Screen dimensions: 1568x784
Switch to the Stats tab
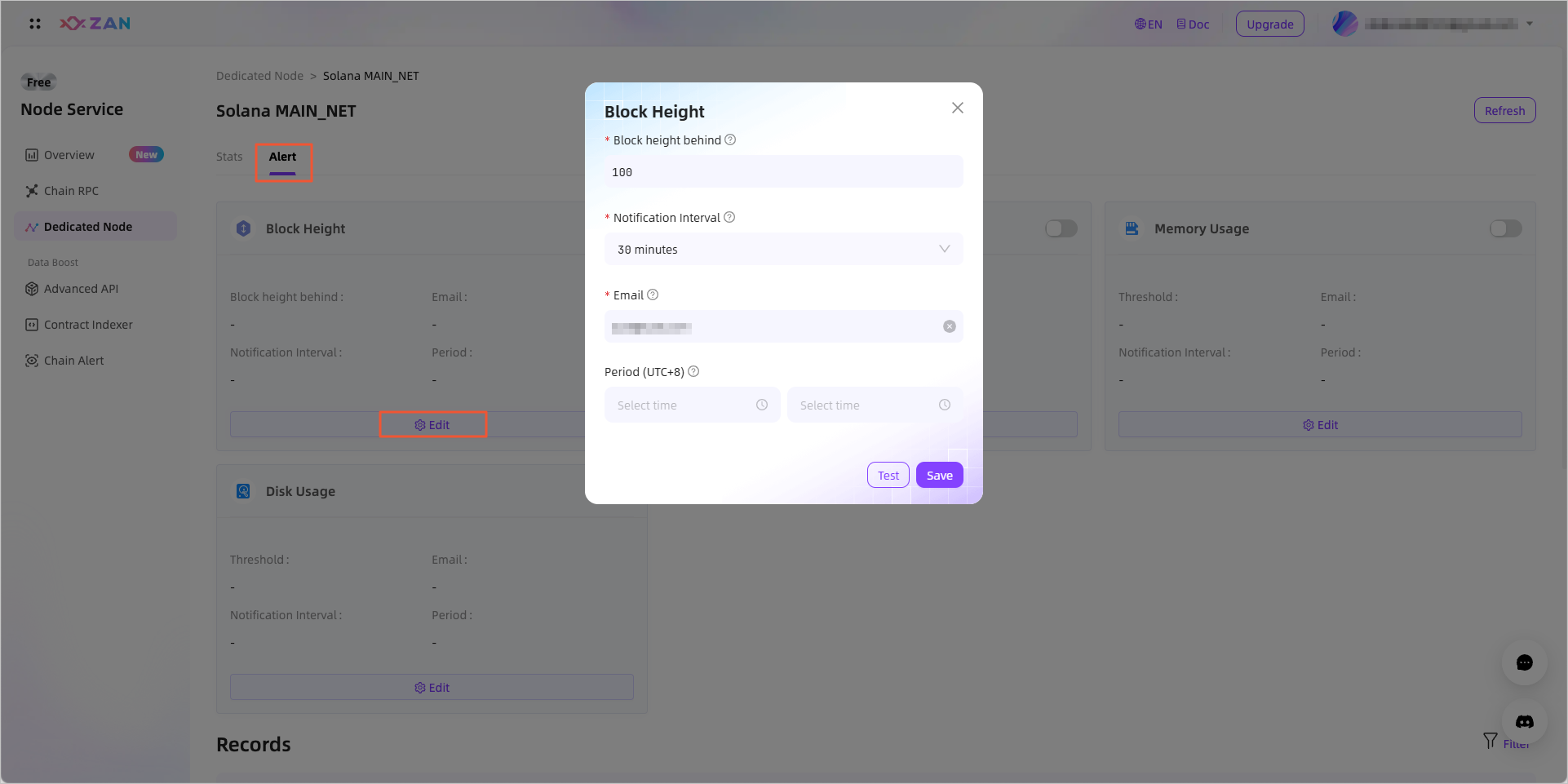pos(229,157)
